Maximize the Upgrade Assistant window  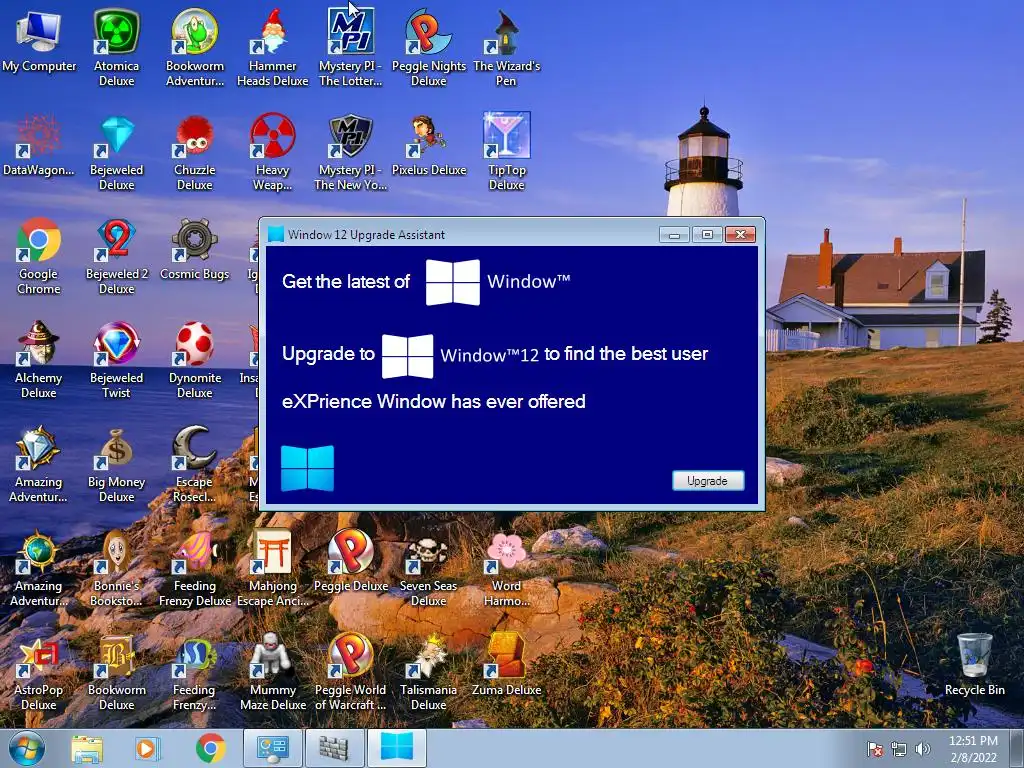click(707, 234)
